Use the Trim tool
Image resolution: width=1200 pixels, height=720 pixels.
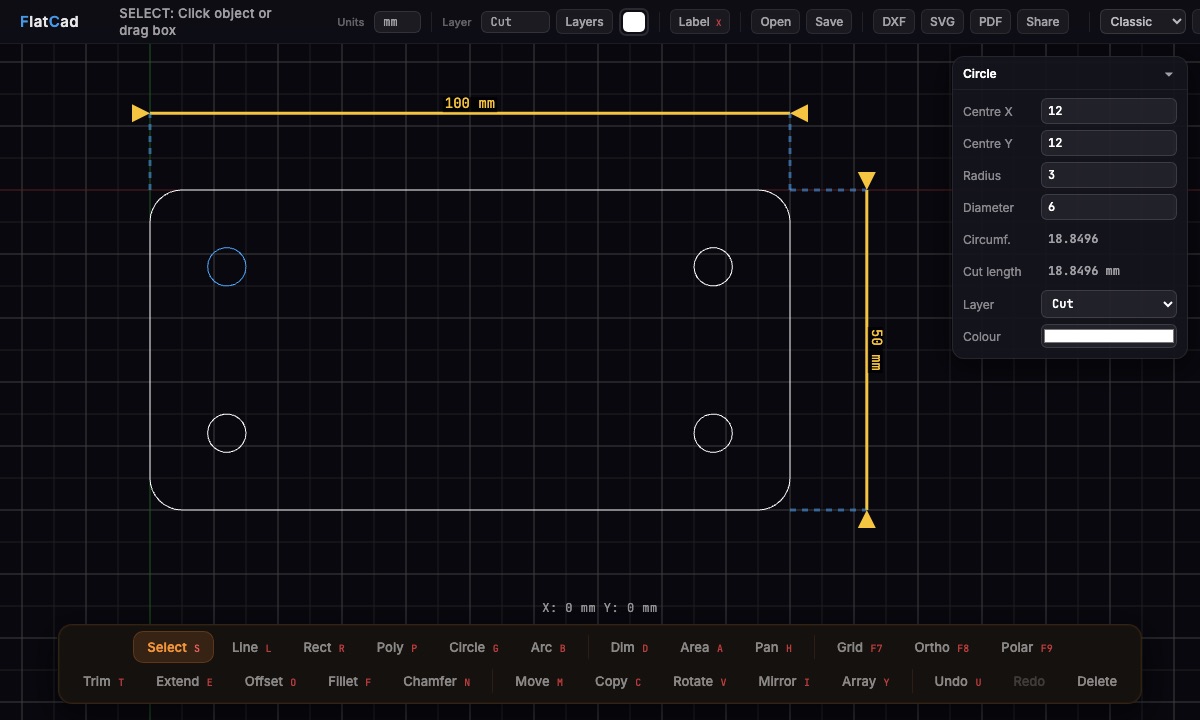tap(103, 681)
